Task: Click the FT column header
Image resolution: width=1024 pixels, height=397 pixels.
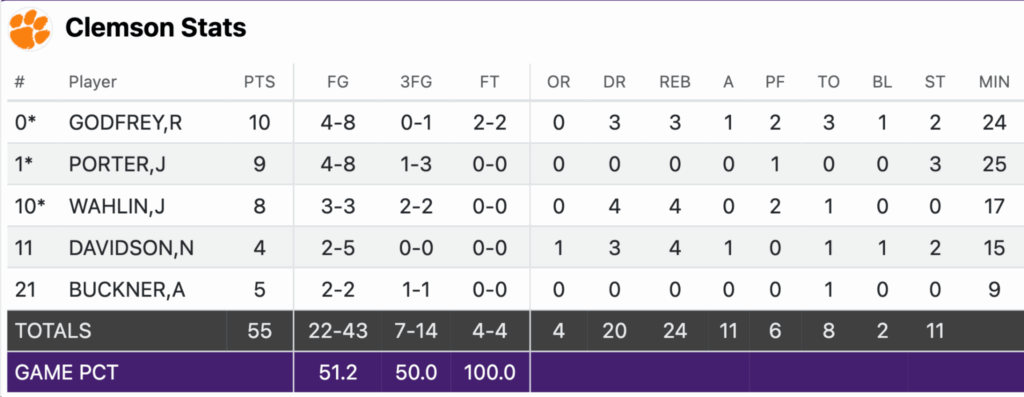Action: pos(489,82)
